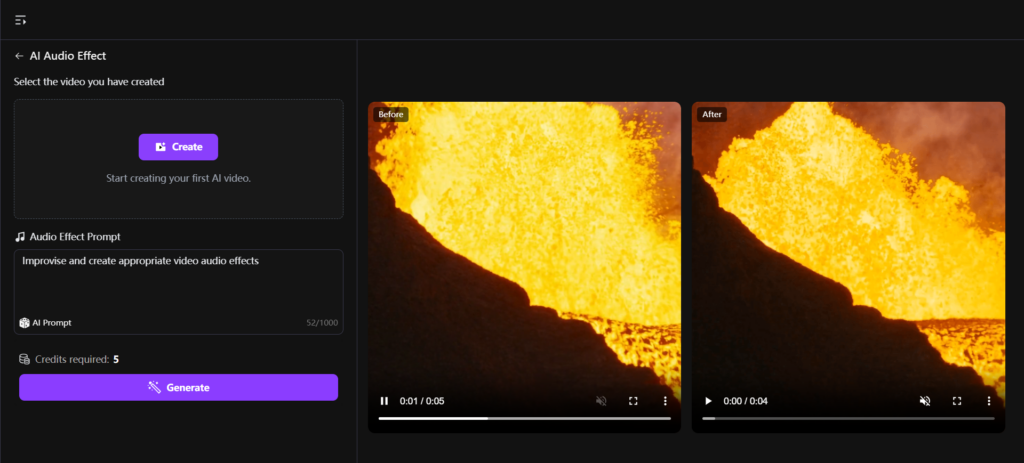Screen dimensions: 1024x463
Task: Toggle the sidebar menu icon at top left
Action: pyautogui.click(x=21, y=20)
